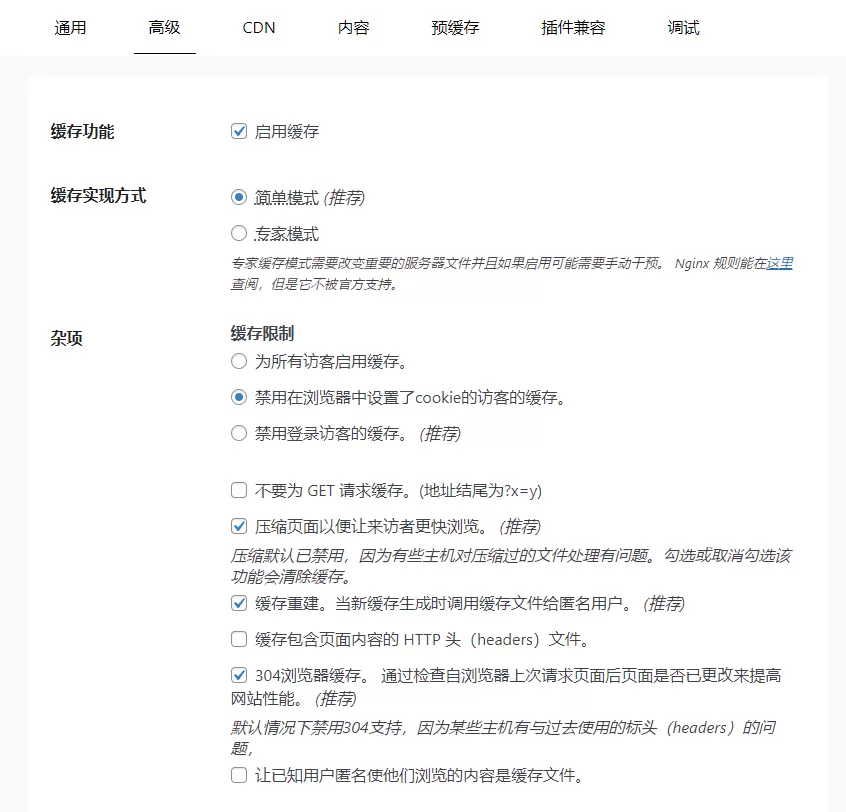Image resolution: width=846 pixels, height=812 pixels.
Task: Uncheck the 304浏览器缓存 checkbox
Action: (x=239, y=675)
